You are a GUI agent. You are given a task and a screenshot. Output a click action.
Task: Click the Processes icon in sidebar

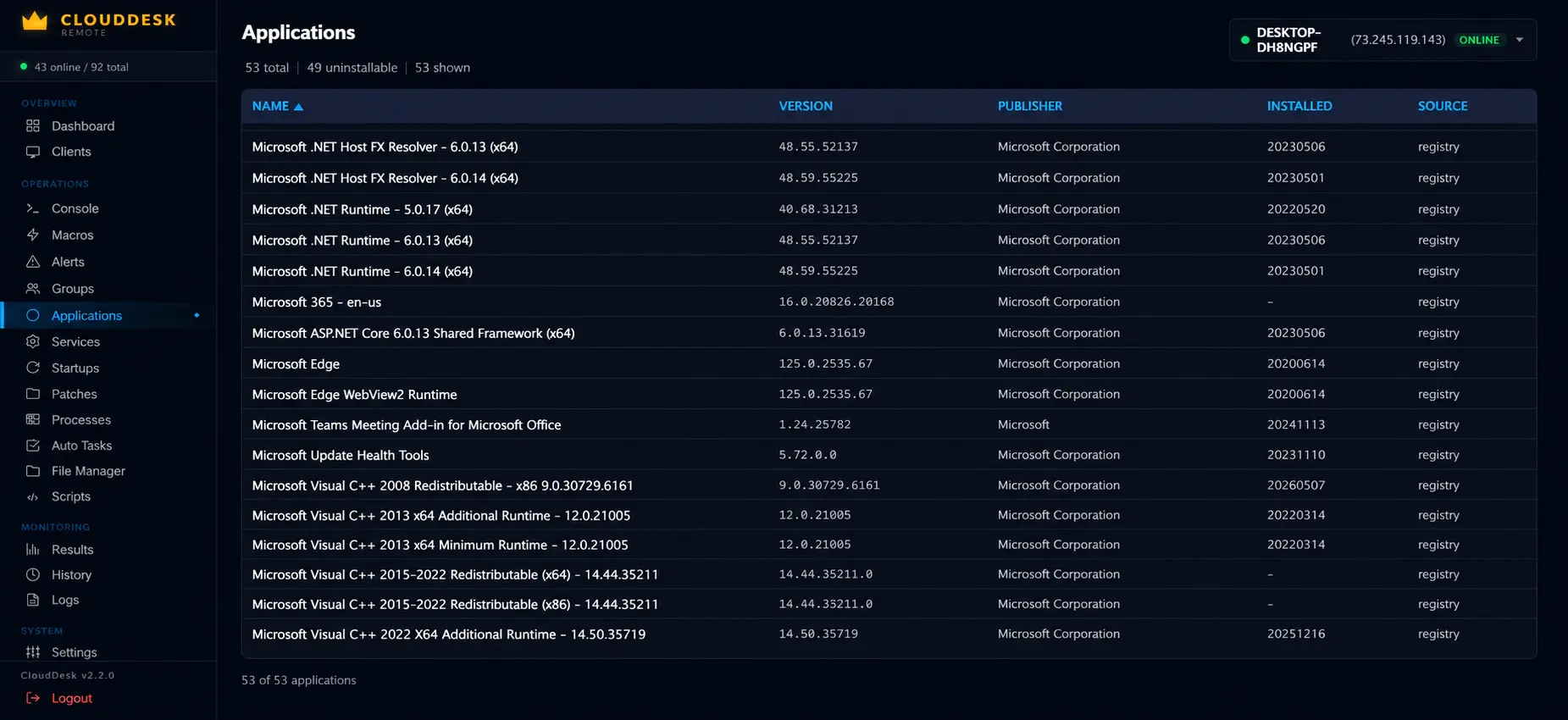click(33, 419)
